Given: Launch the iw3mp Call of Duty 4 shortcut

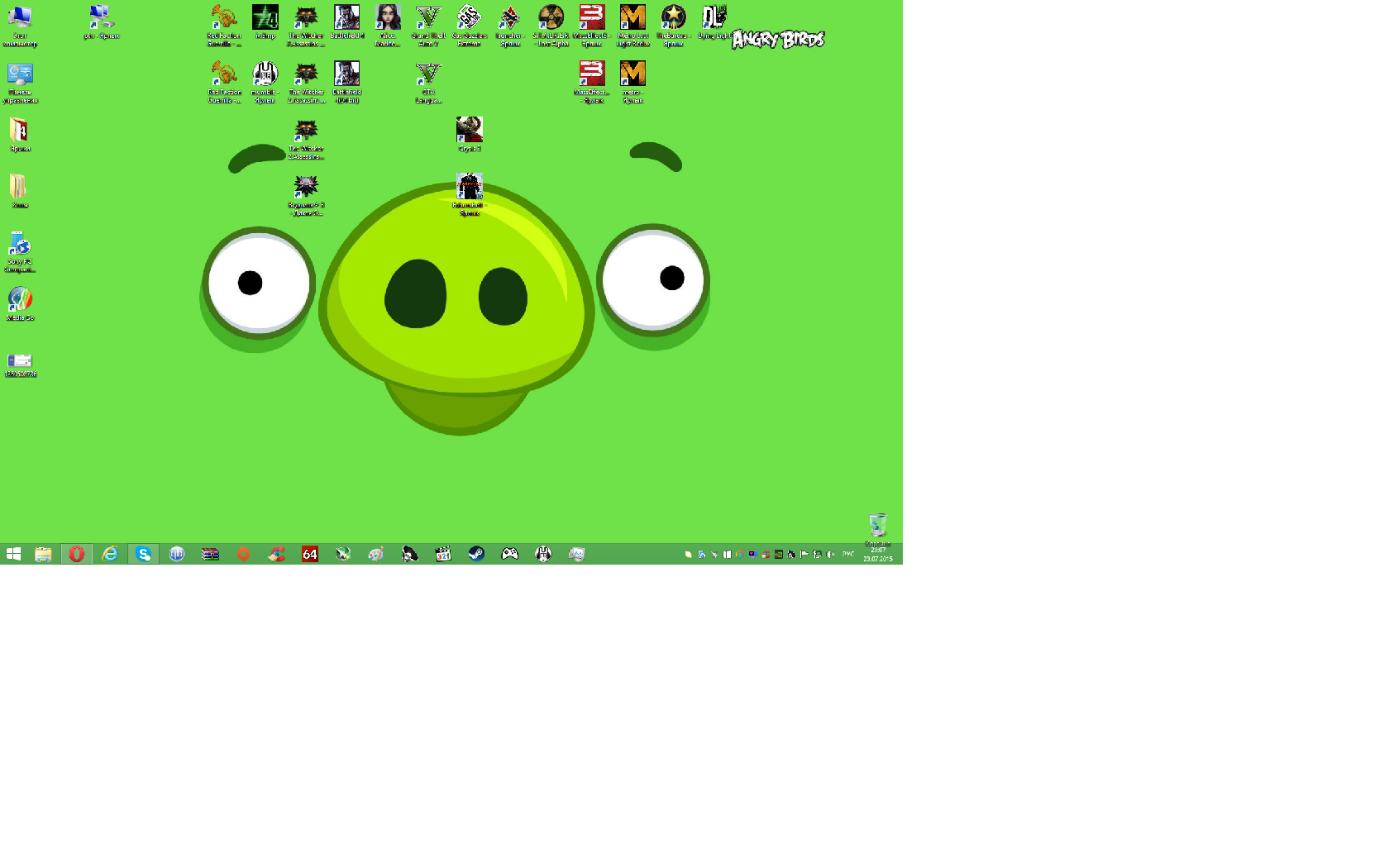Looking at the screenshot, I should (x=265, y=22).
